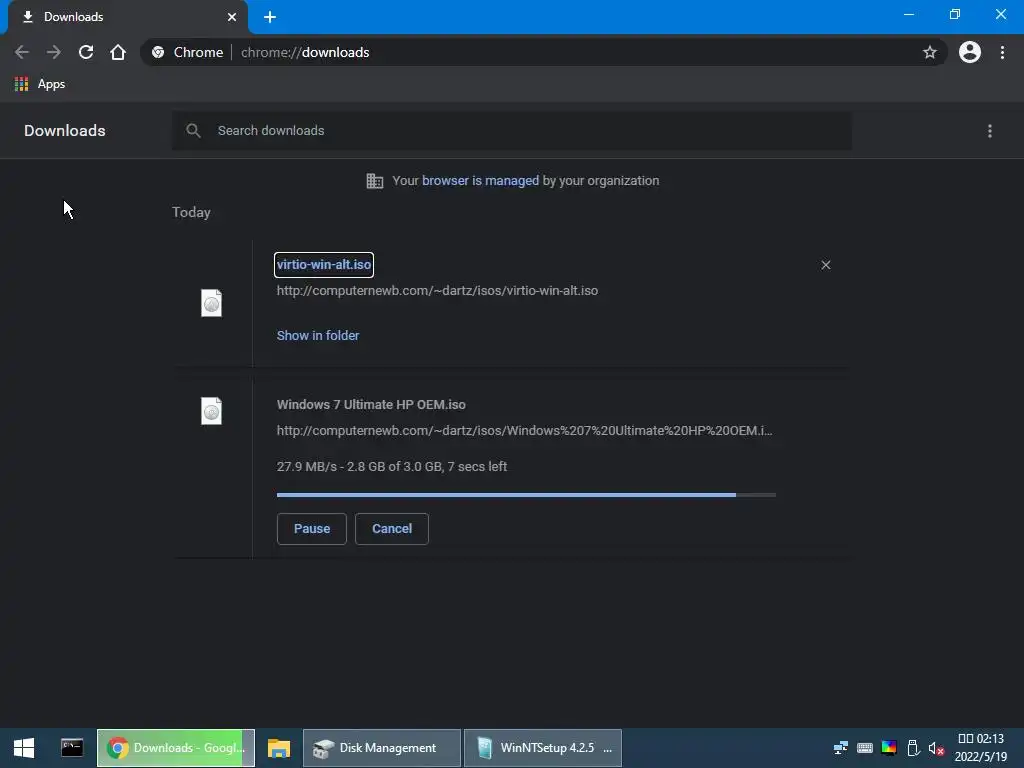Close the Downloads tab
Viewport: 1024px width, 768px height.
point(232,17)
